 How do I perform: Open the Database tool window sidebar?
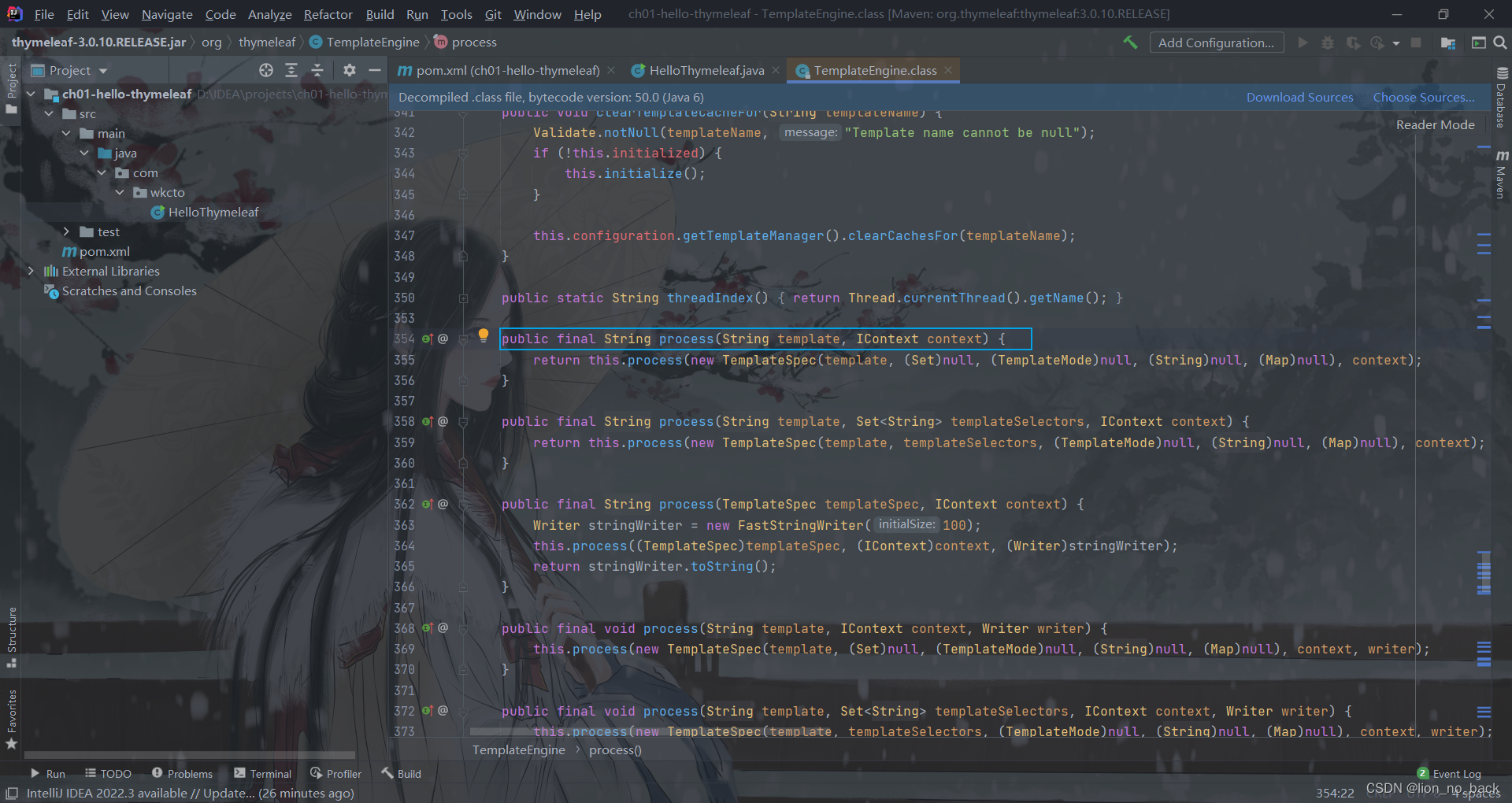(x=1501, y=99)
